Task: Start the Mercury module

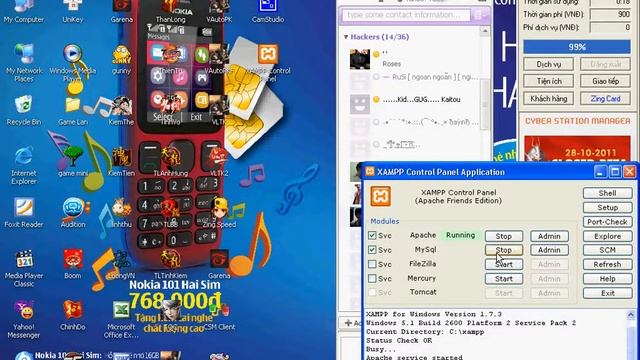Action: tap(504, 279)
